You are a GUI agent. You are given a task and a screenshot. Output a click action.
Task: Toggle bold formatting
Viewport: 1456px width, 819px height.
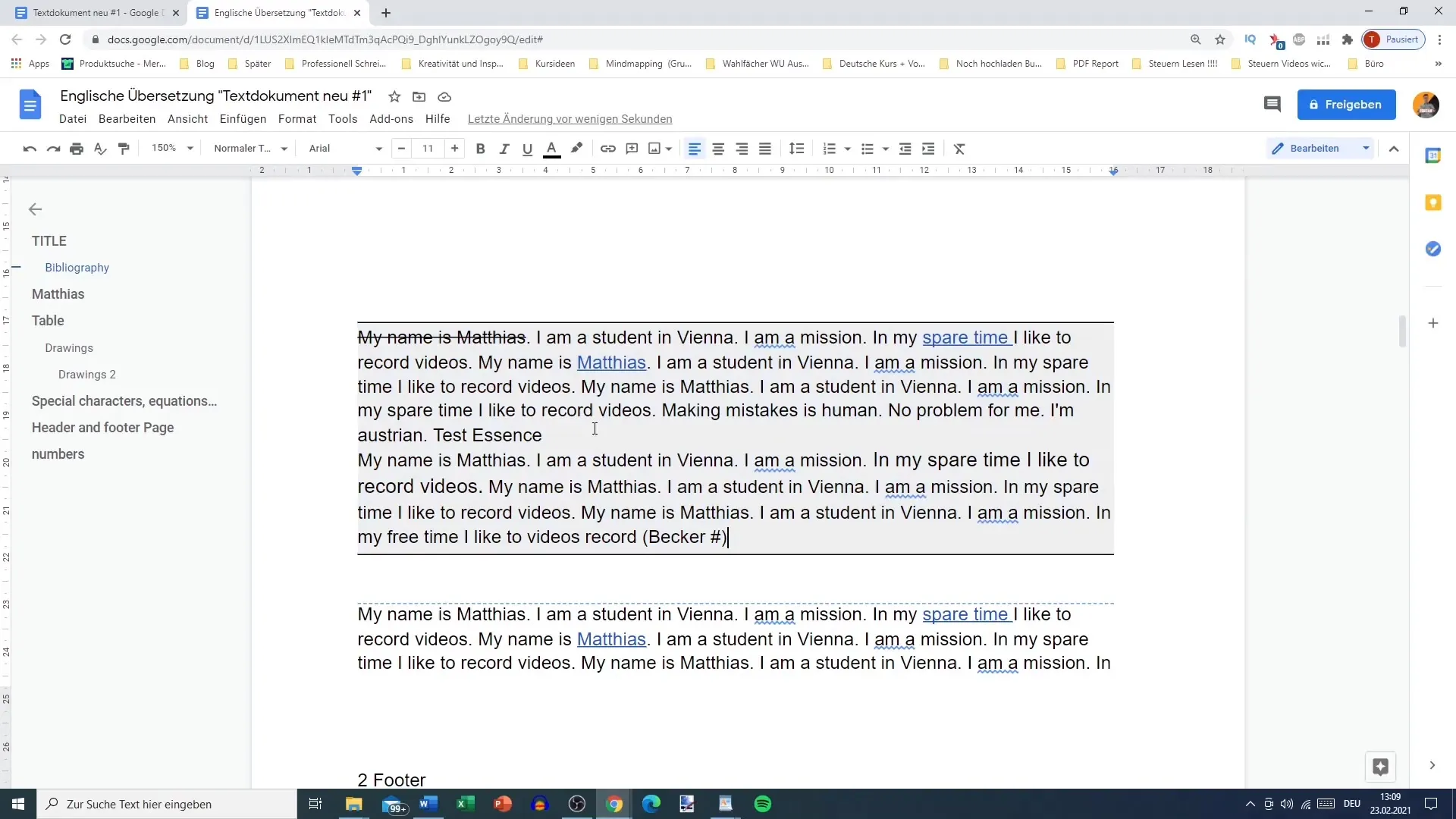pyautogui.click(x=480, y=149)
